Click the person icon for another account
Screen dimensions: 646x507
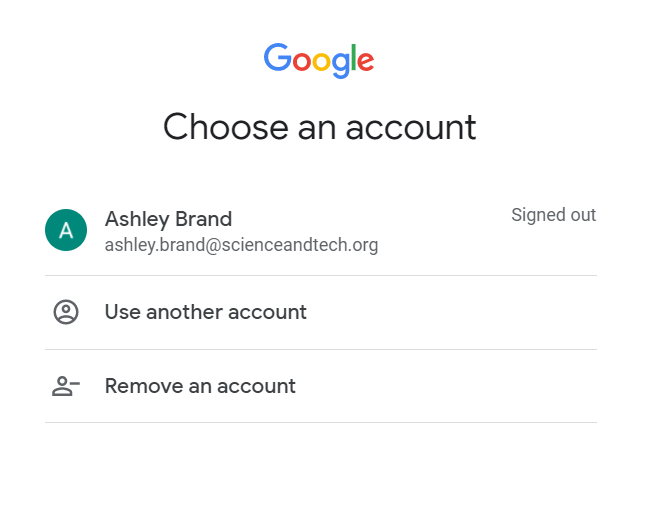click(x=66, y=312)
